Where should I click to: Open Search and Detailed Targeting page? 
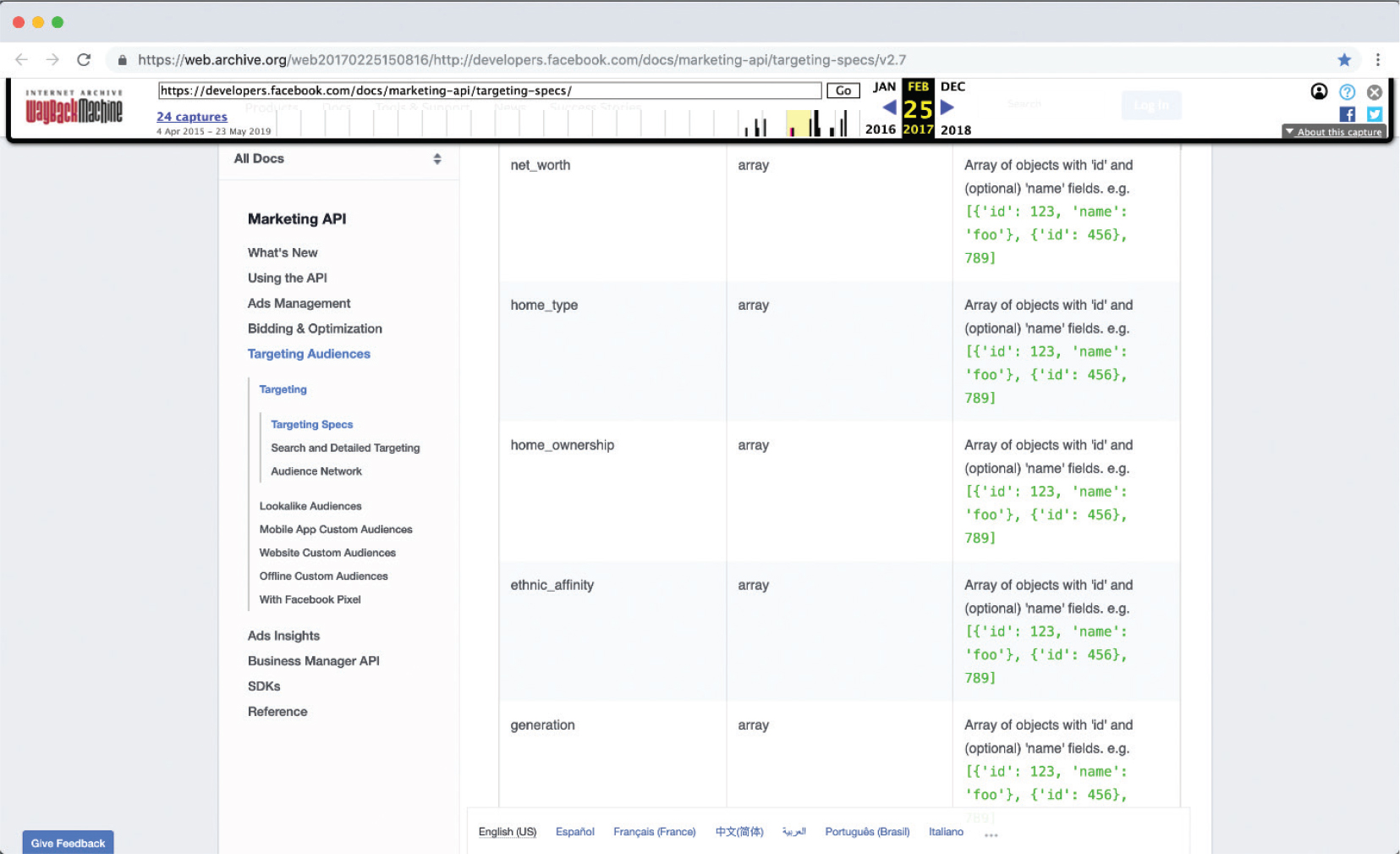(x=345, y=448)
